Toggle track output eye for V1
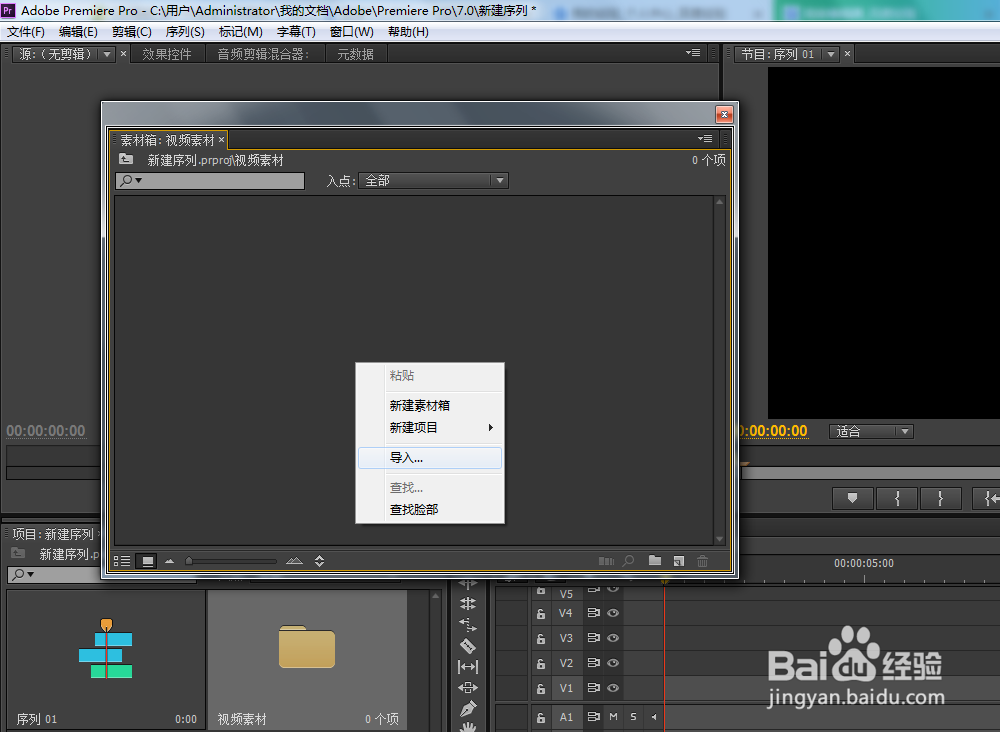1000x732 pixels. pyautogui.click(x=613, y=688)
